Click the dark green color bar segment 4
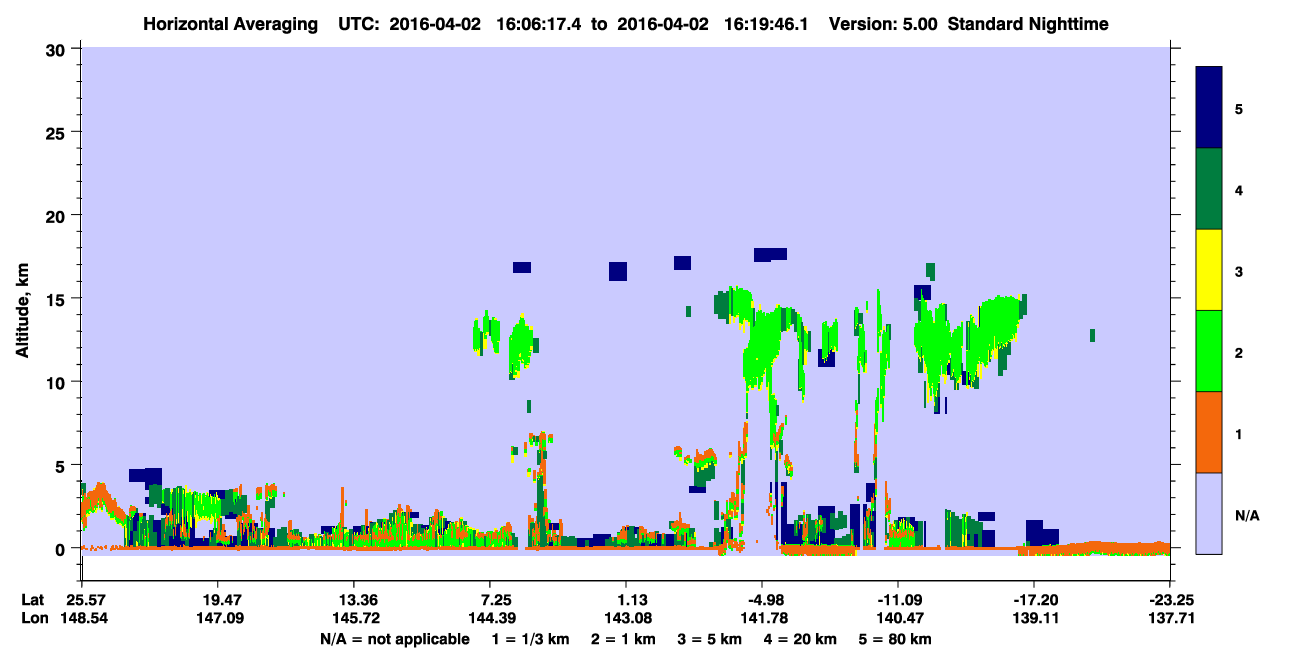 coord(1209,188)
